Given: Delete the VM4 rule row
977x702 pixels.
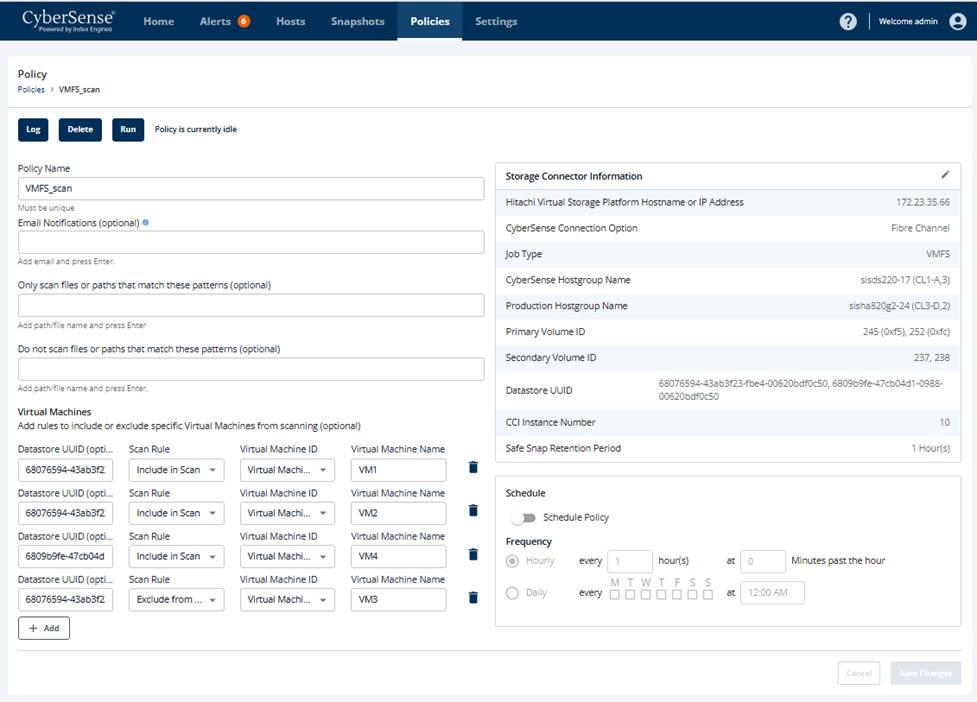Looking at the screenshot, I should 473,554.
